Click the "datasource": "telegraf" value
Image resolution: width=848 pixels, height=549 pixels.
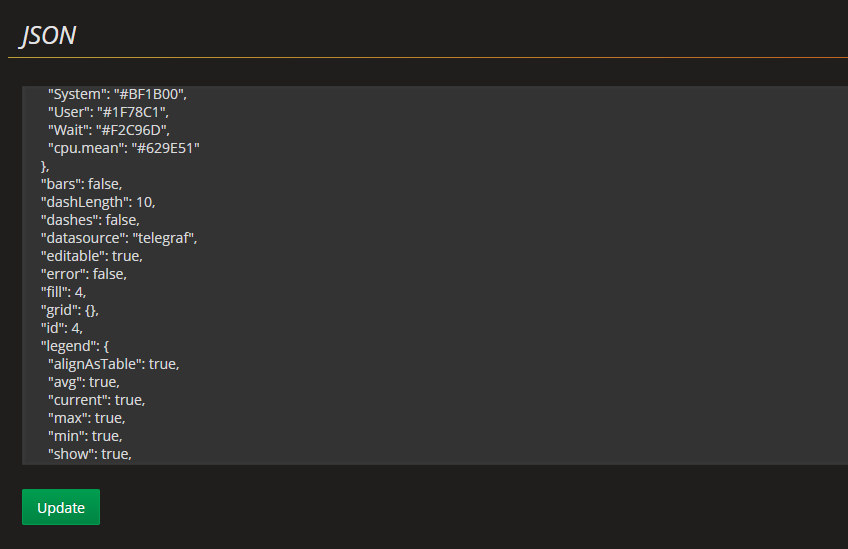[x=164, y=238]
